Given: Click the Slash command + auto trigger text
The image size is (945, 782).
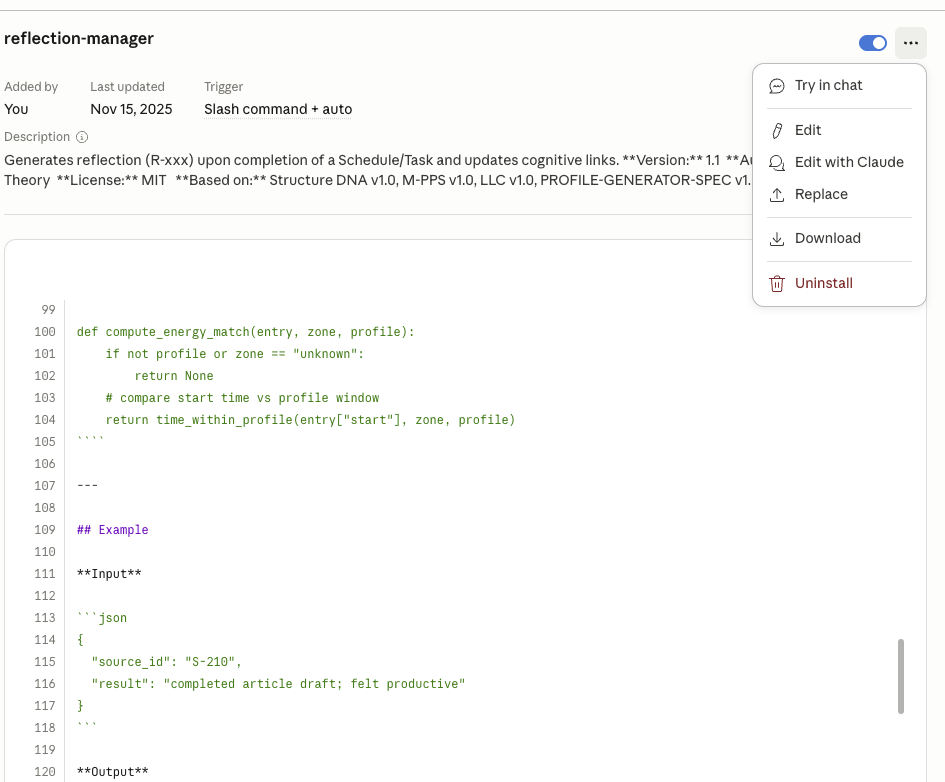Looking at the screenshot, I should 278,109.
